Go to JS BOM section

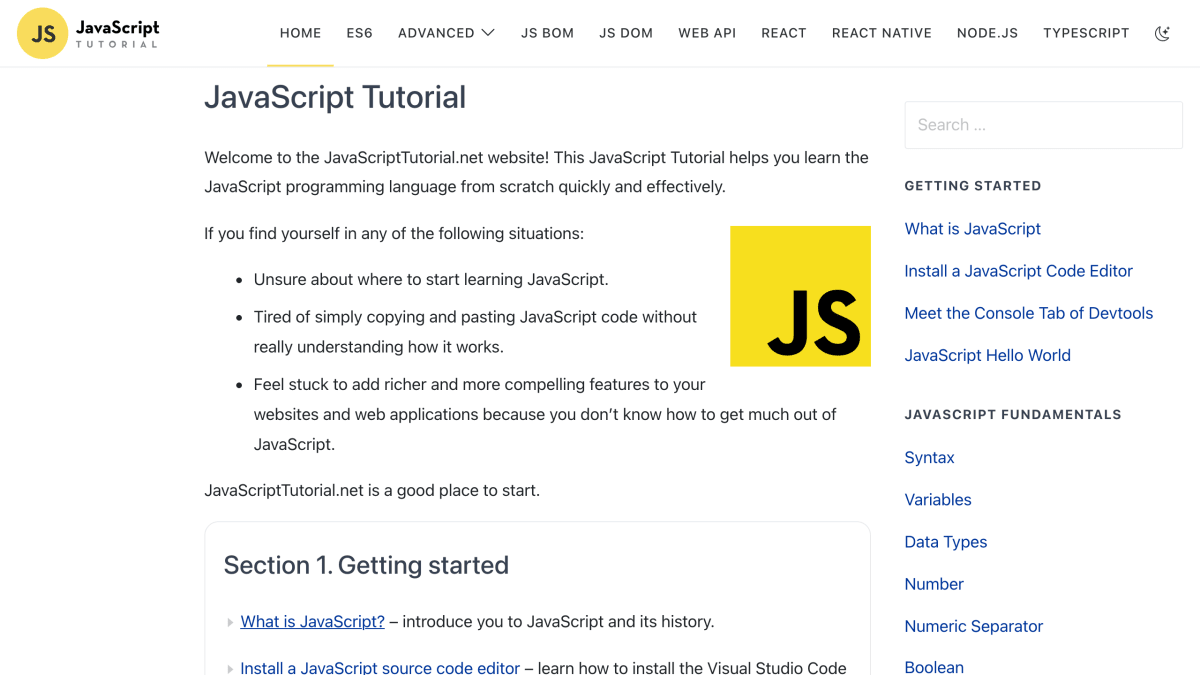coord(547,33)
